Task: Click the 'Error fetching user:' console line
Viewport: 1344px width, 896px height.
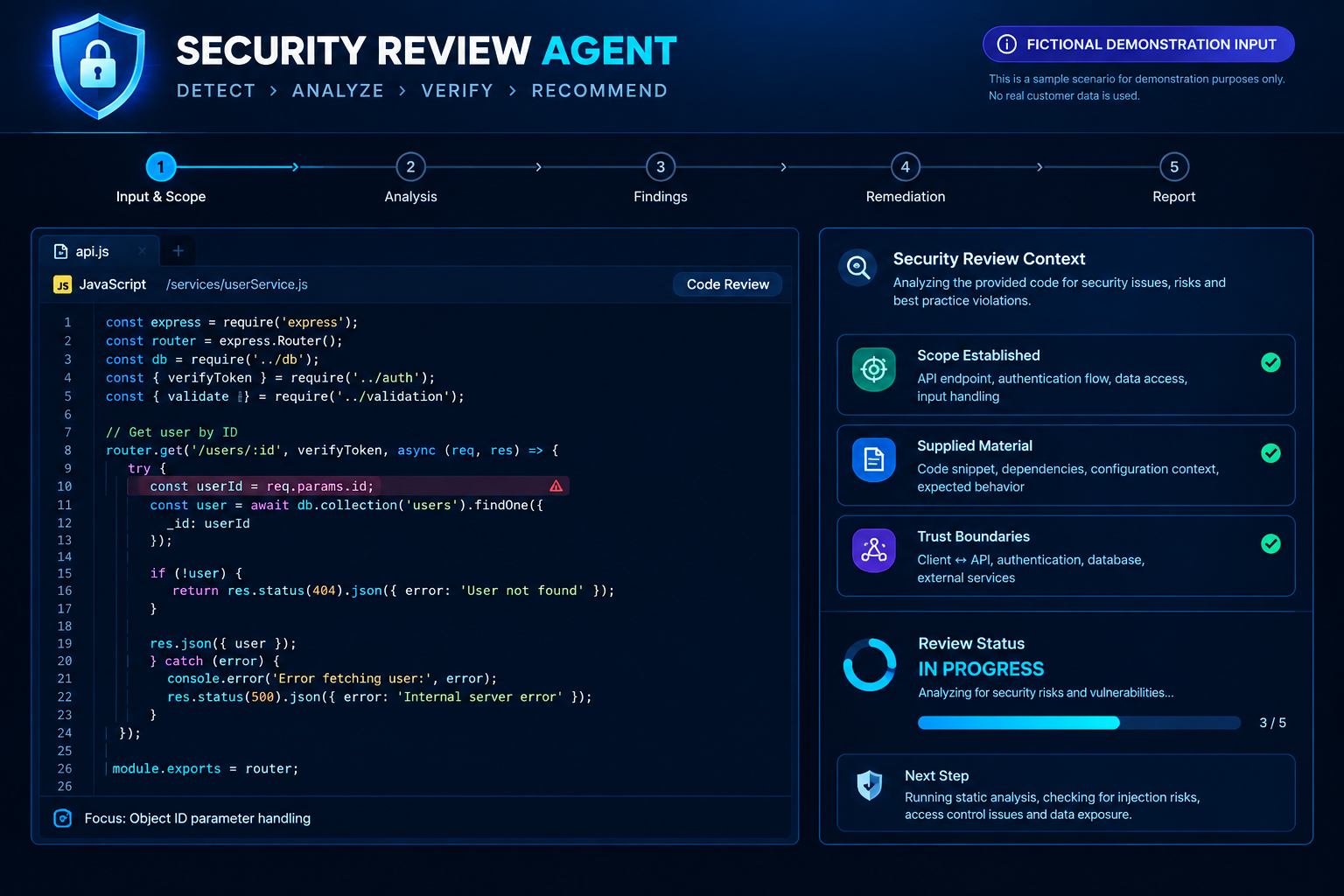Action: click(332, 679)
